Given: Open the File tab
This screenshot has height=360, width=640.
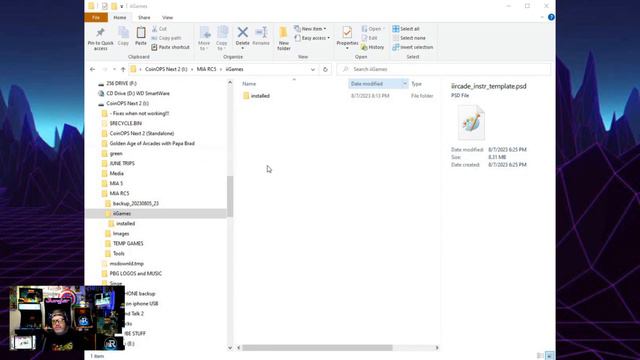Looking at the screenshot, I should pyautogui.click(x=96, y=18).
